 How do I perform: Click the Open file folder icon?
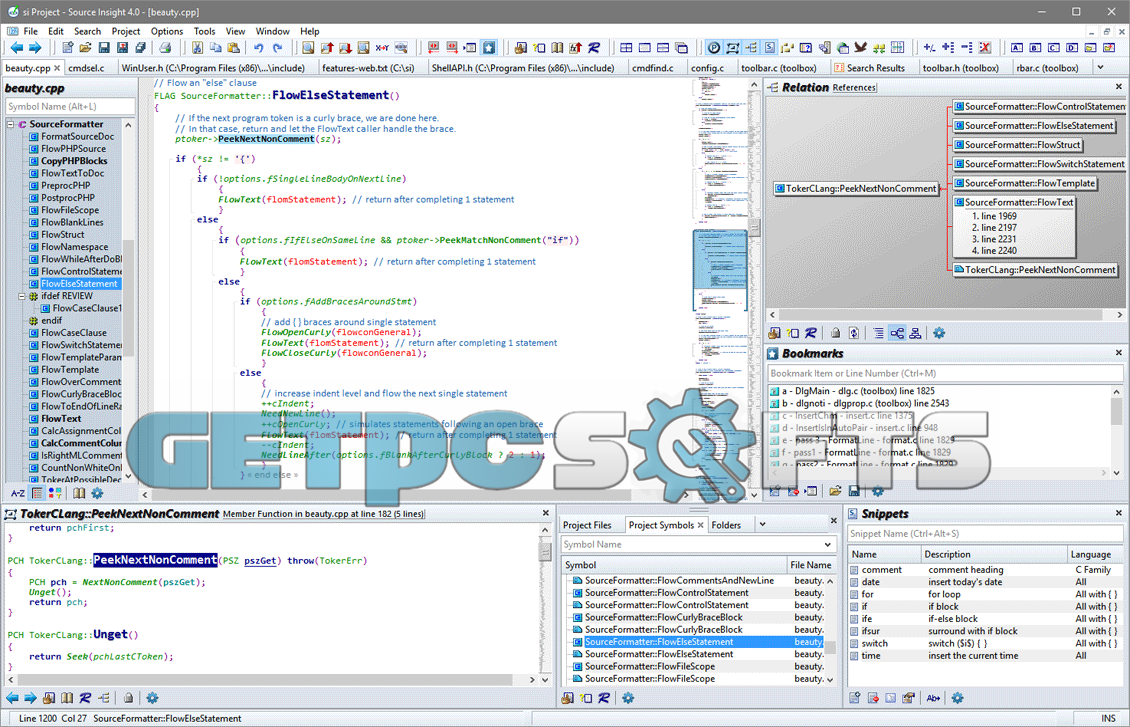(x=85, y=48)
